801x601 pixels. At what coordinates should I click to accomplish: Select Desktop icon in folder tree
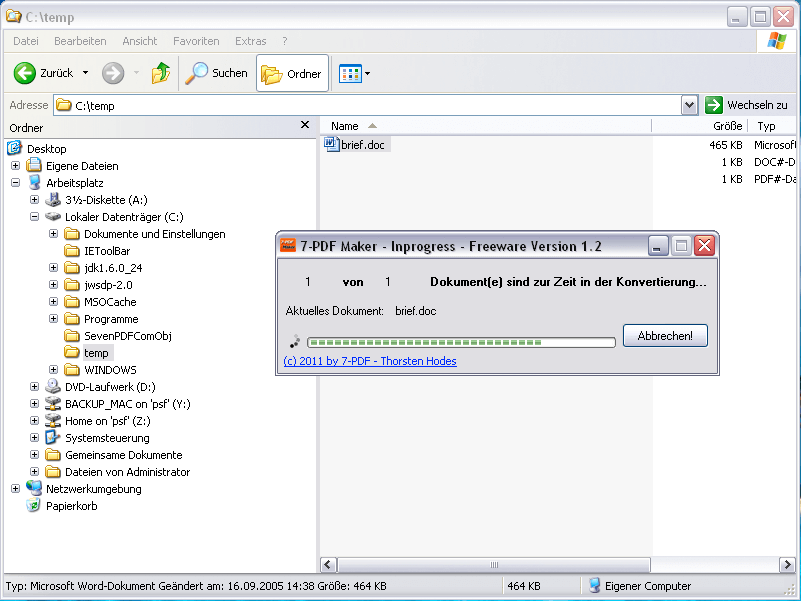(14, 148)
